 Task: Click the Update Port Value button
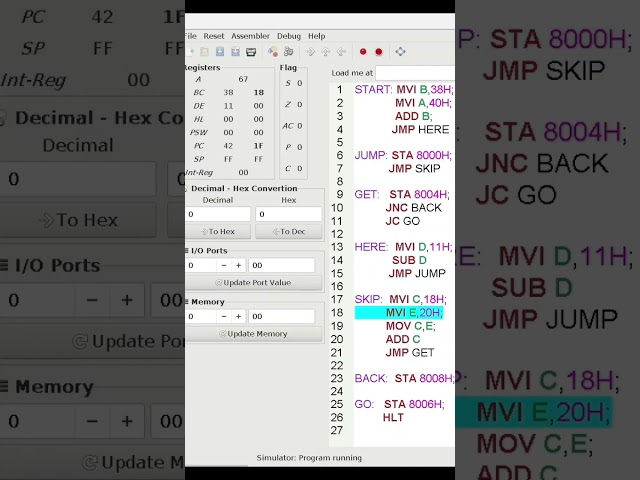pos(253,282)
